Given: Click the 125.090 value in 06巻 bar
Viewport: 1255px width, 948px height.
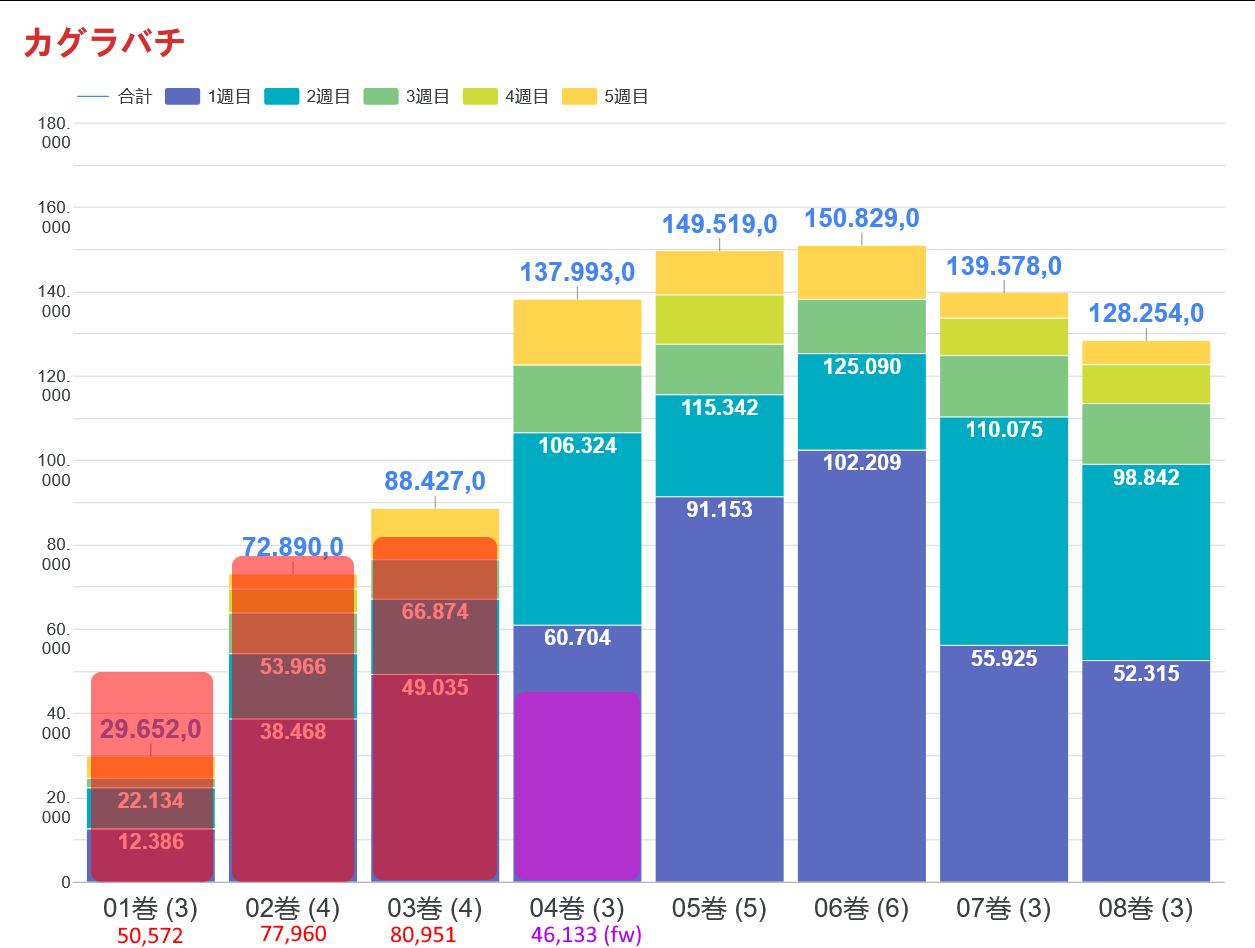Looking at the screenshot, I should click(862, 366).
